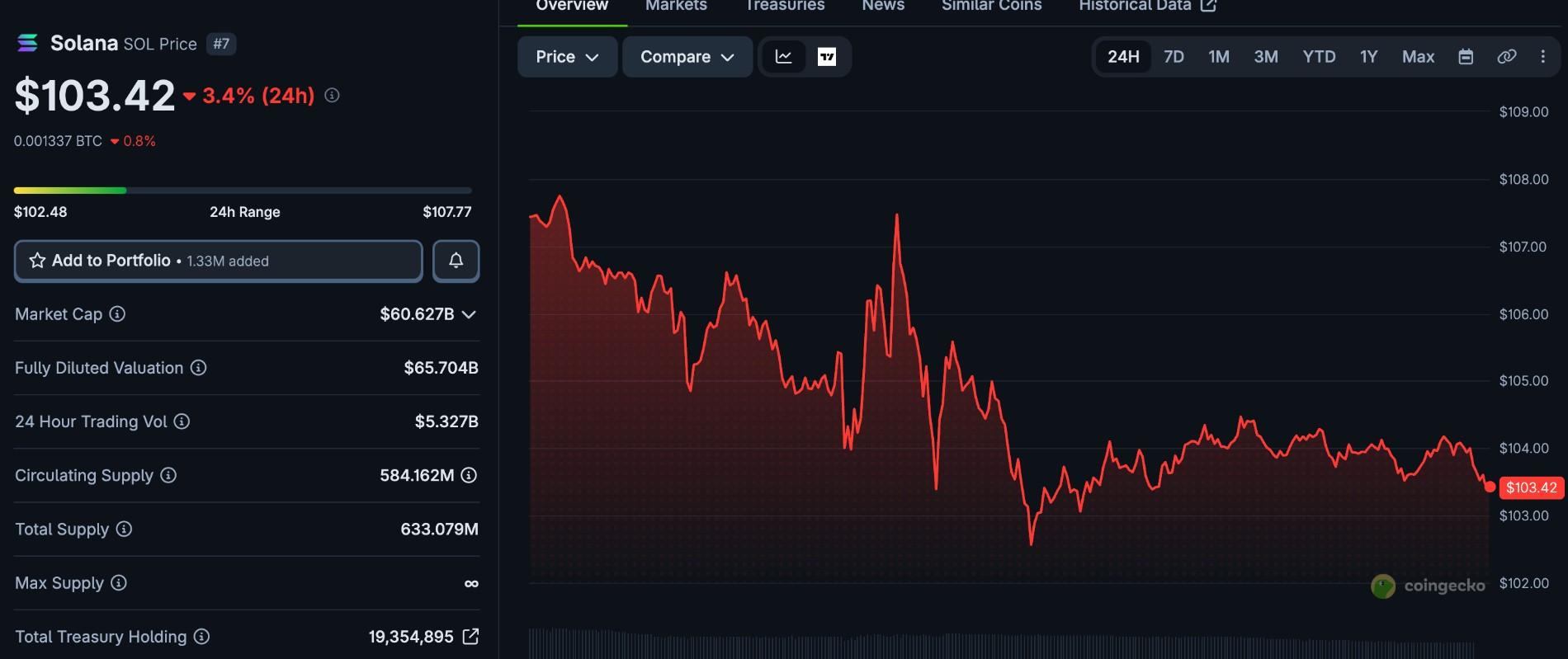Open the calendar date range picker
This screenshot has width=1568, height=659.
click(x=1466, y=57)
